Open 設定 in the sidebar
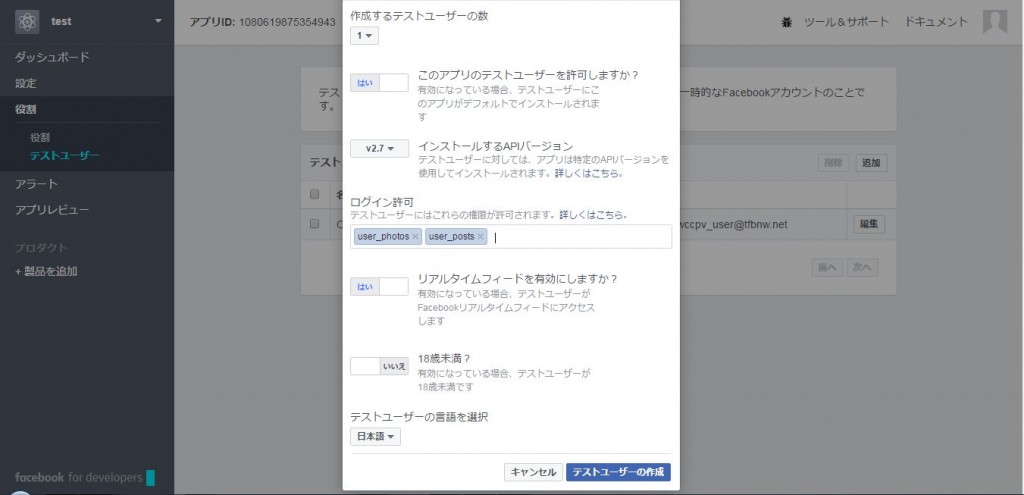Image resolution: width=1024 pixels, height=495 pixels. click(x=26, y=83)
